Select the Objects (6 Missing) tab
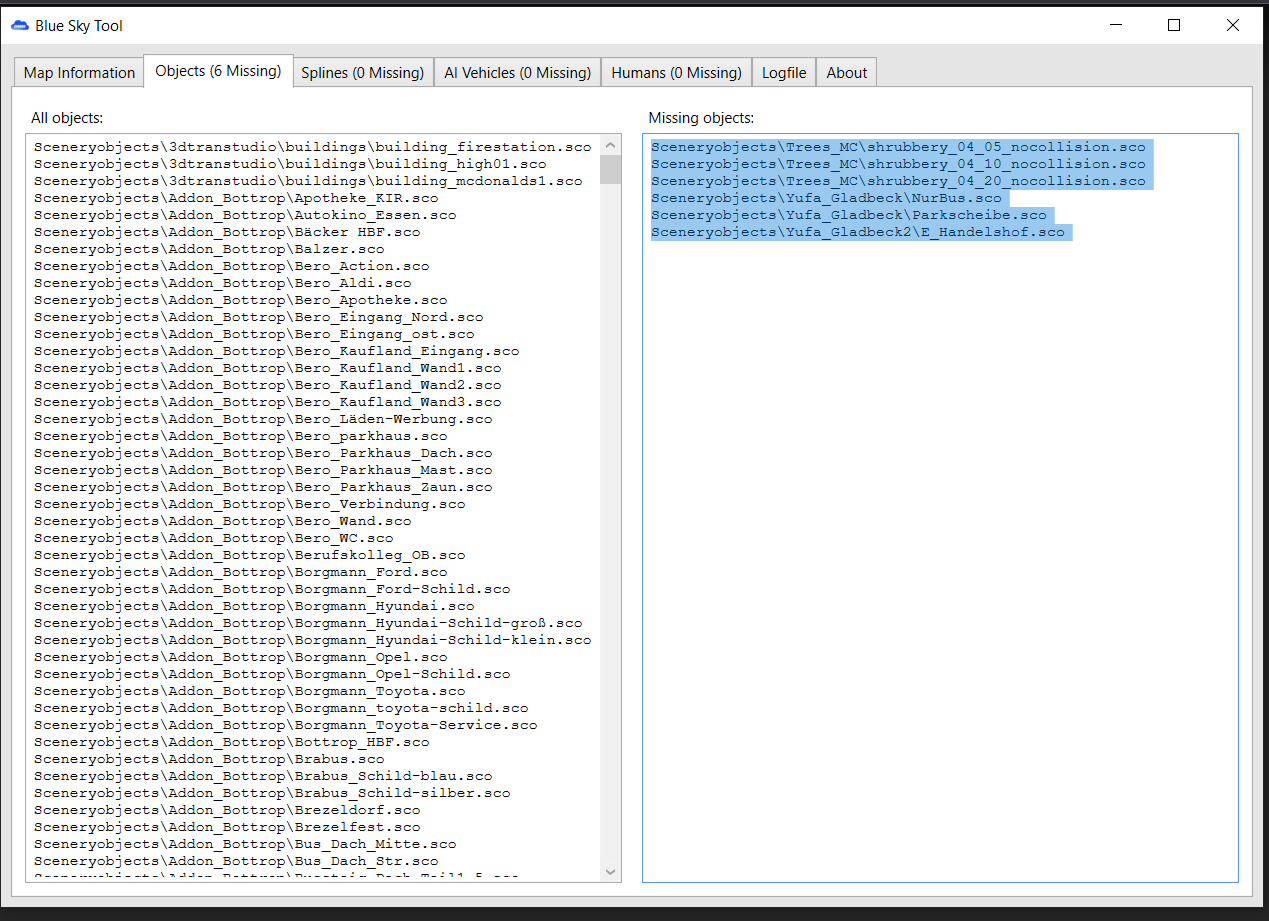The width and height of the screenshot is (1269, 921). click(x=218, y=72)
